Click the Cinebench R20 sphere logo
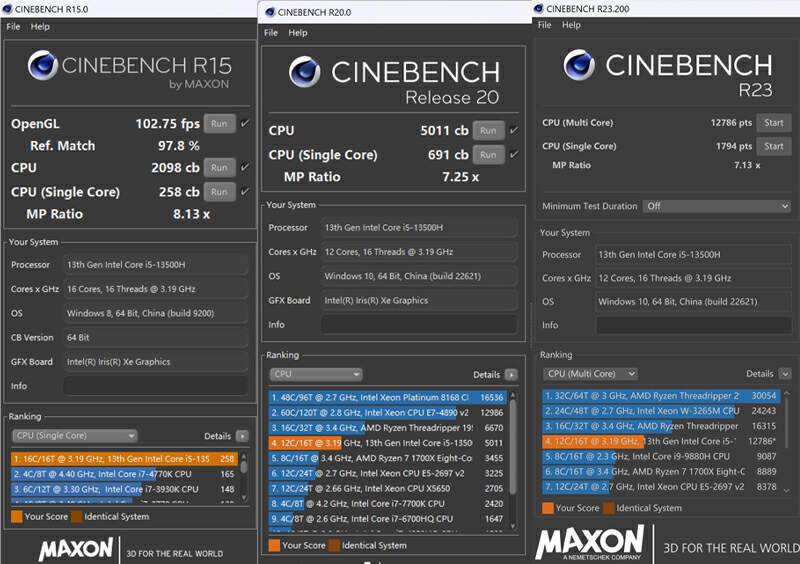Image resolution: width=800 pixels, height=564 pixels. tap(305, 72)
